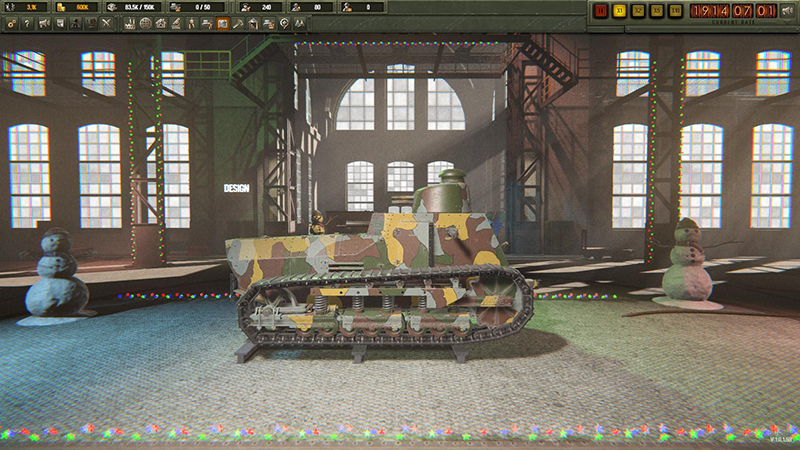Image resolution: width=800 pixels, height=450 pixels.
Task: Open the factory building icon
Action: 130,23
